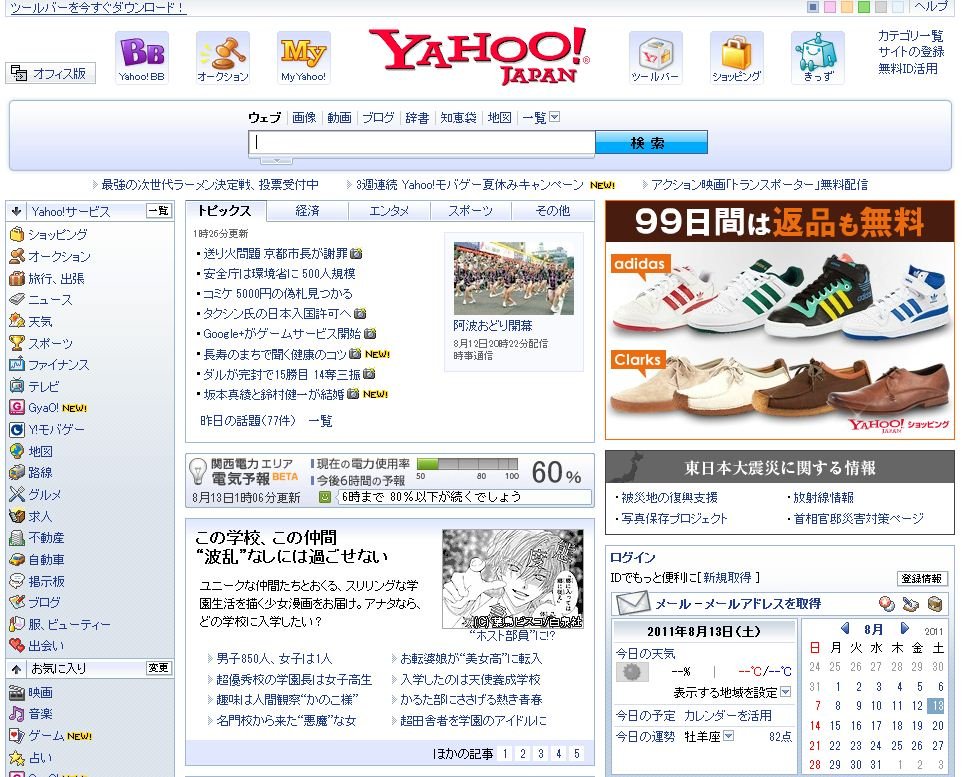
Task: Click the 出会い hearts icon in sidebar
Action: (17, 646)
